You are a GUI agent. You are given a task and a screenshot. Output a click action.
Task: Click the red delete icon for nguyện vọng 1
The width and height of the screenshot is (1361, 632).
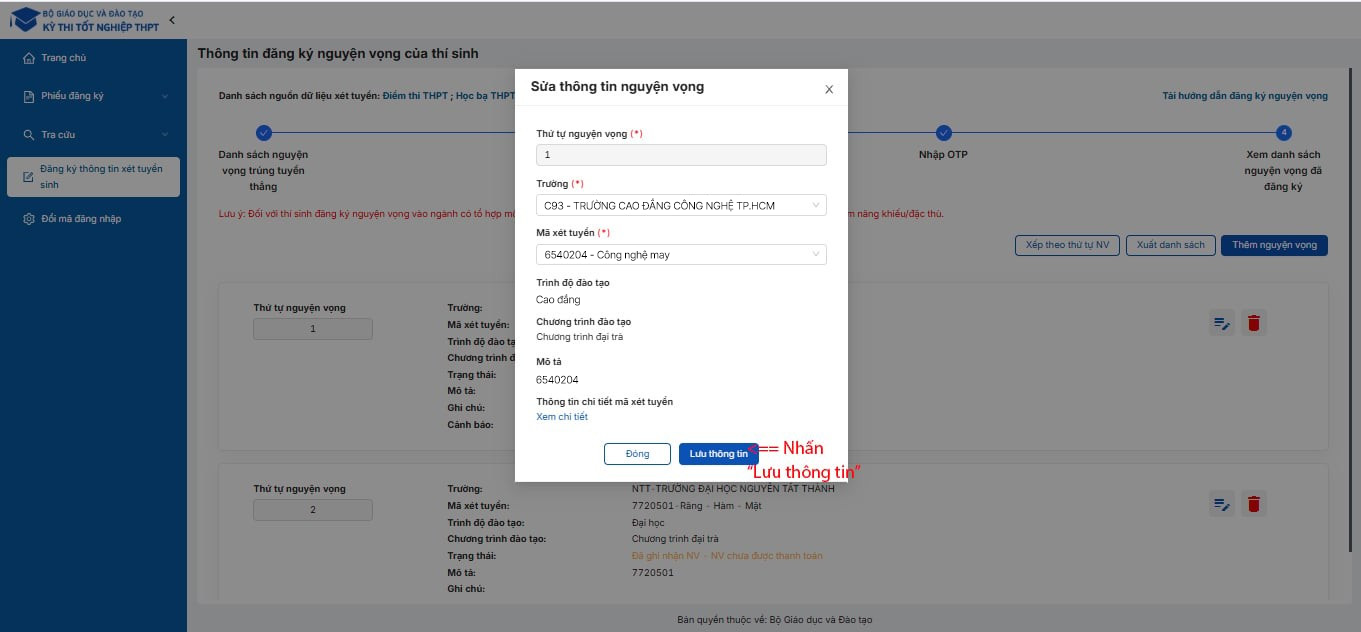tap(1254, 323)
